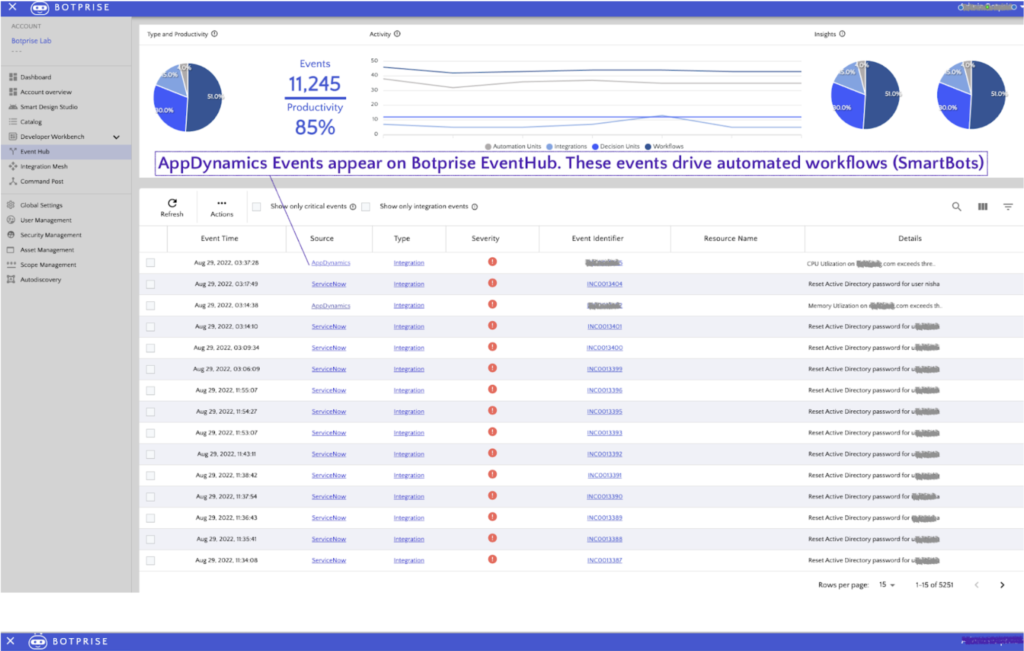Screen dimensions: 1024x651
Task: Open the ServiceNow source link for INC0013404
Action: pyautogui.click(x=328, y=284)
